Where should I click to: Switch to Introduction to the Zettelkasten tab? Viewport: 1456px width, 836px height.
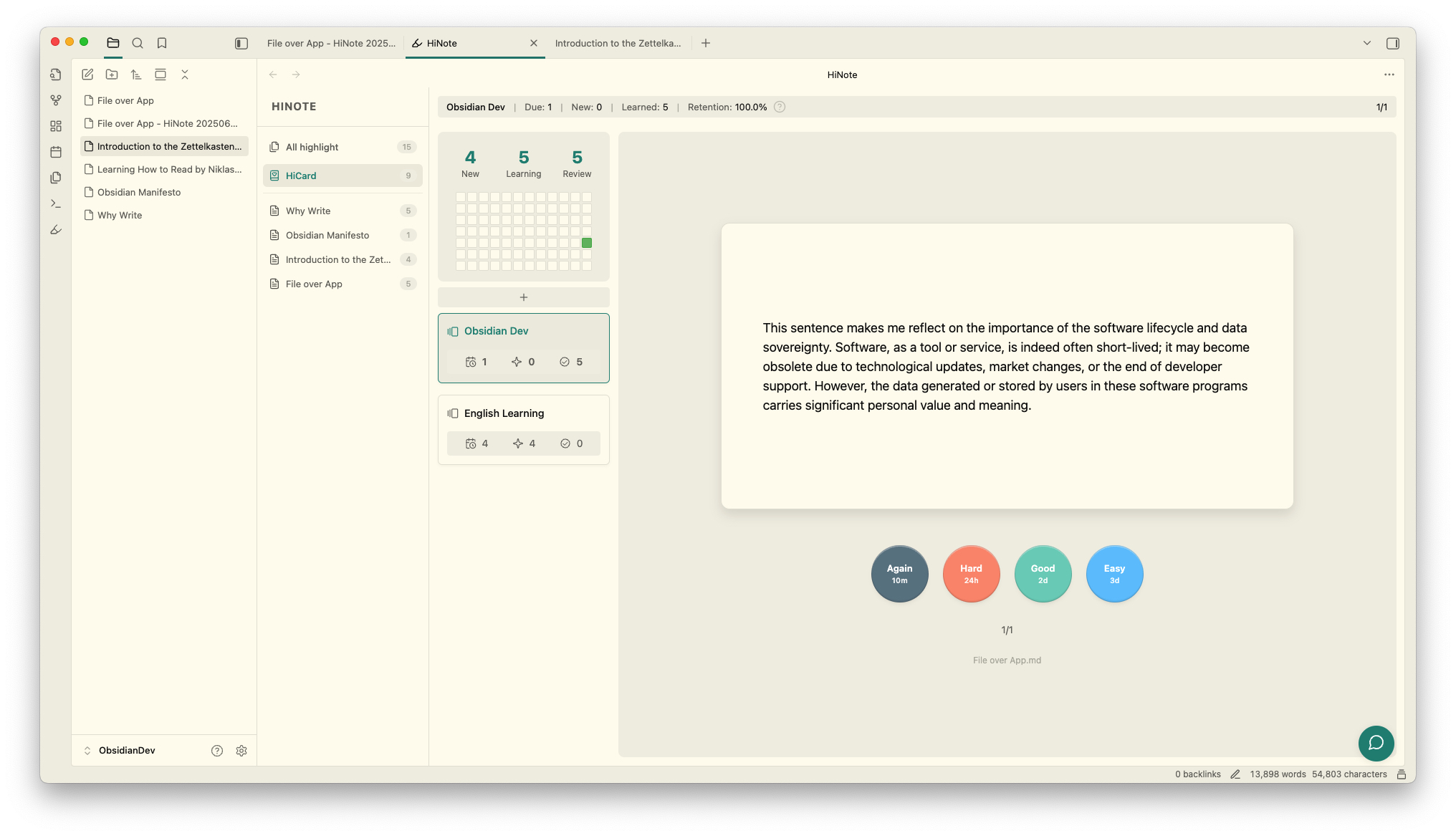coord(618,44)
